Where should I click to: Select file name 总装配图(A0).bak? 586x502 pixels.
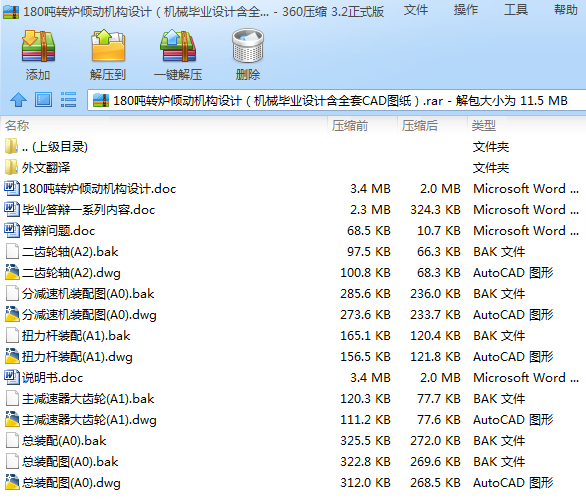point(70,462)
